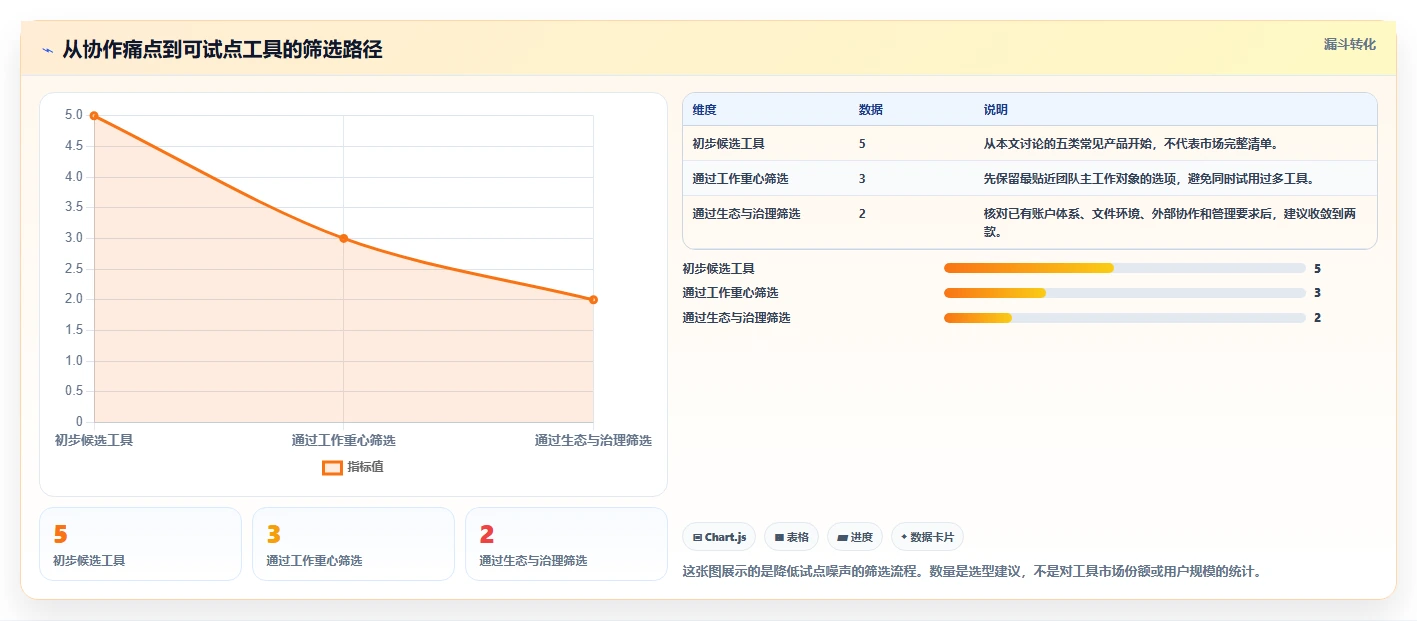Click y-axis tick label 1.0

pos(74,361)
